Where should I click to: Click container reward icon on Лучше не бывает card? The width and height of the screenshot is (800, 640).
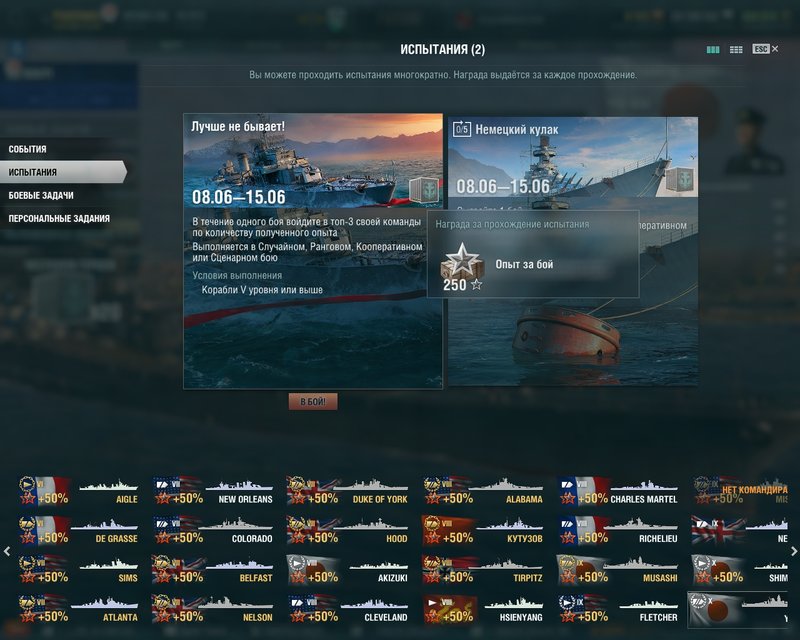coord(423,190)
